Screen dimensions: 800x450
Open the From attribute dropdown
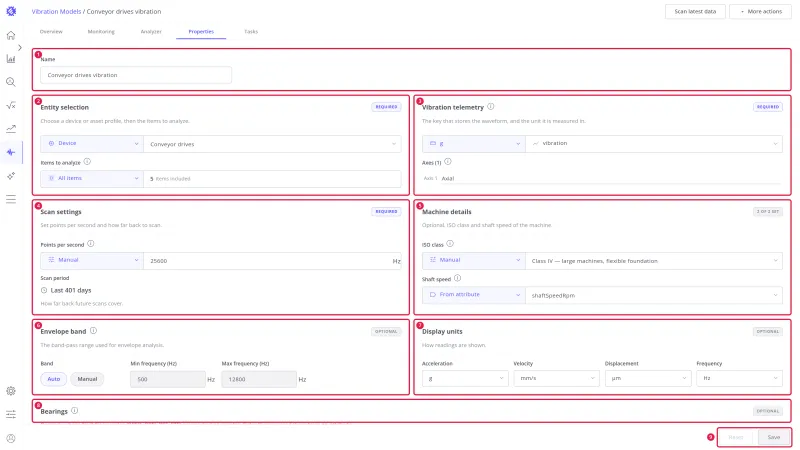tap(473, 295)
